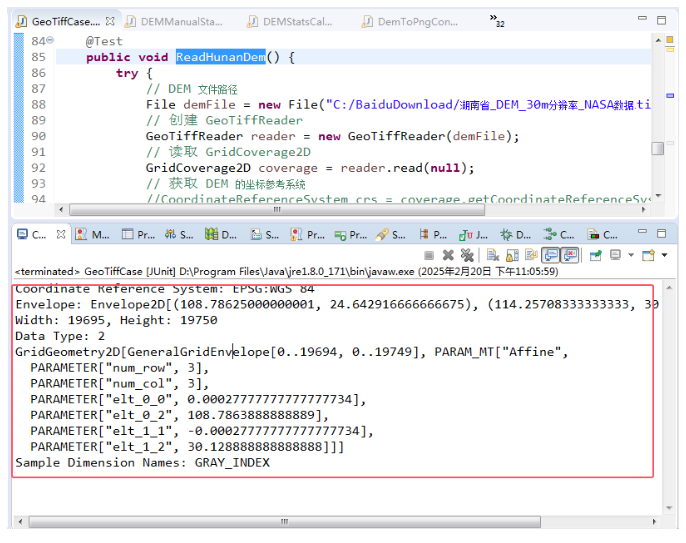Click the Terminate button in console toolbar
The height and width of the screenshot is (543, 686).
coord(429,255)
